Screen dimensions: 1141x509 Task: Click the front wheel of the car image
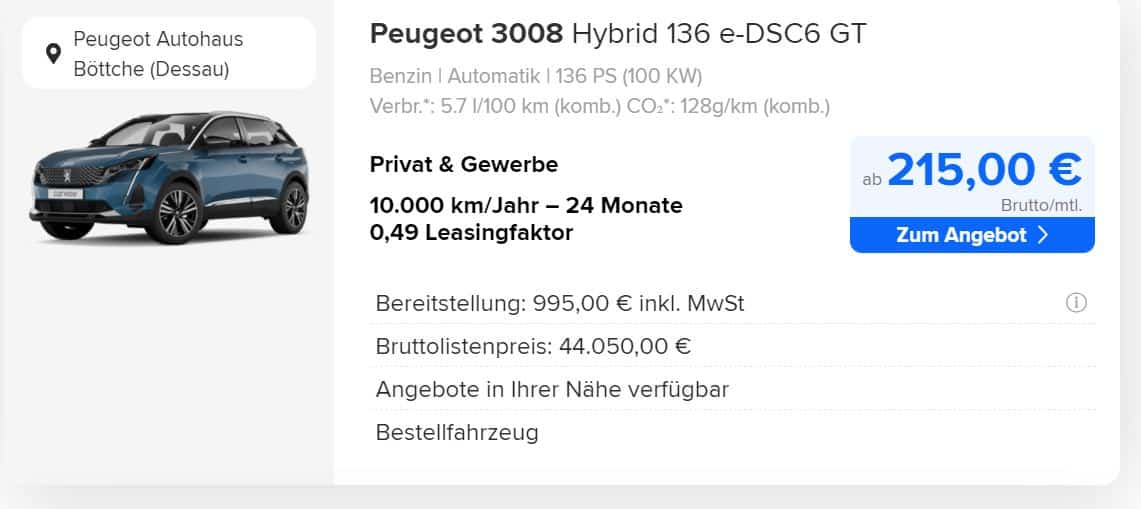175,212
